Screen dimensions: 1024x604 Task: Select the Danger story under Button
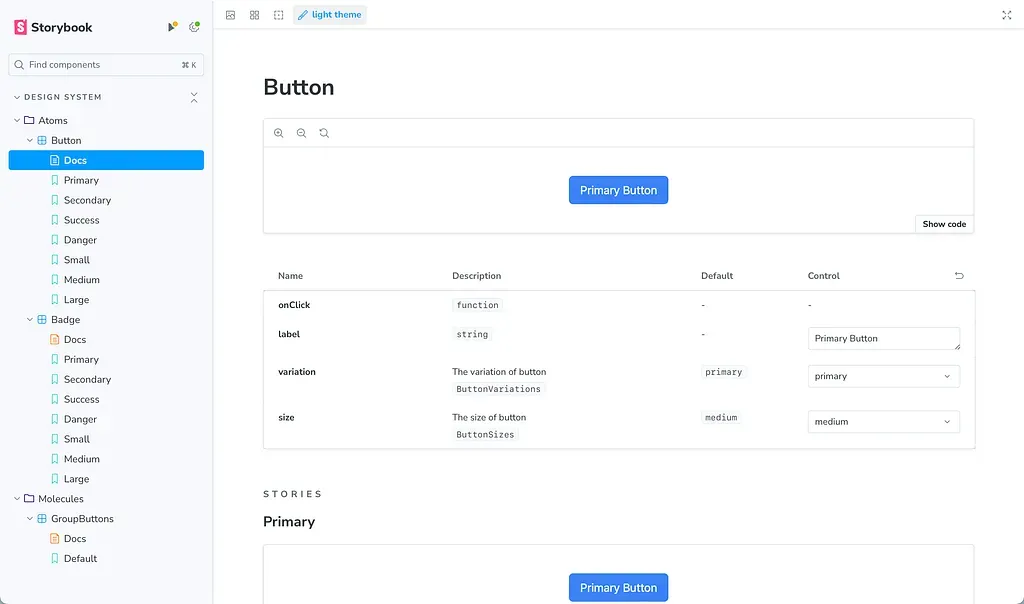point(80,240)
